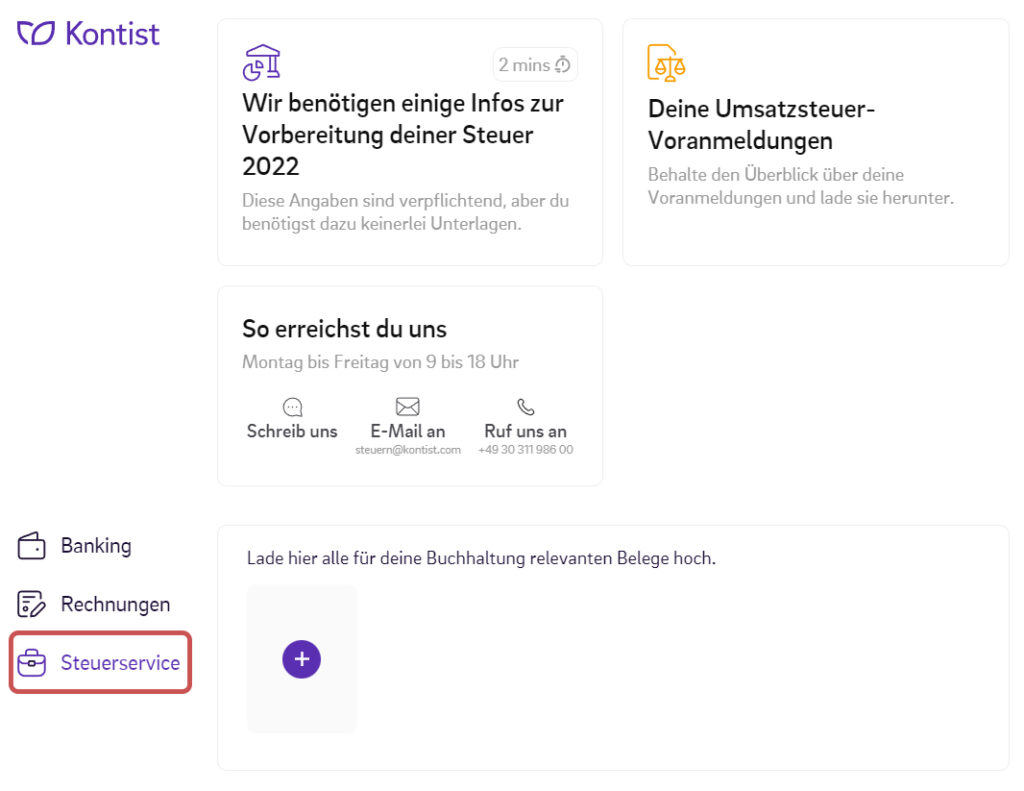Screen dimensions: 1024x791
Task: Click the Kontist logo
Action: 87,34
